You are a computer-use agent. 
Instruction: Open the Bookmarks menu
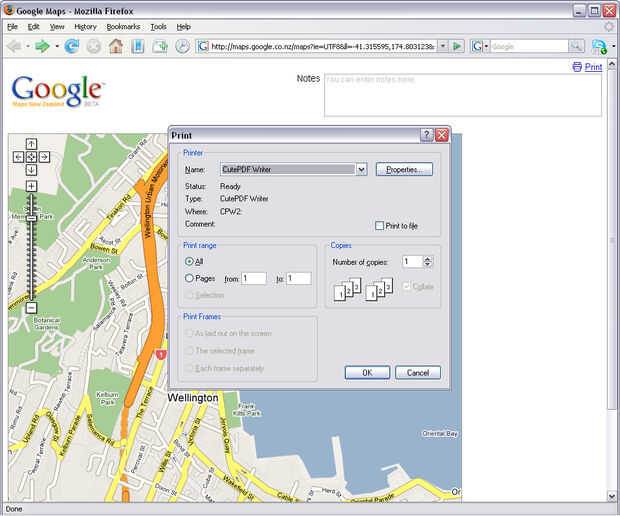[123, 27]
